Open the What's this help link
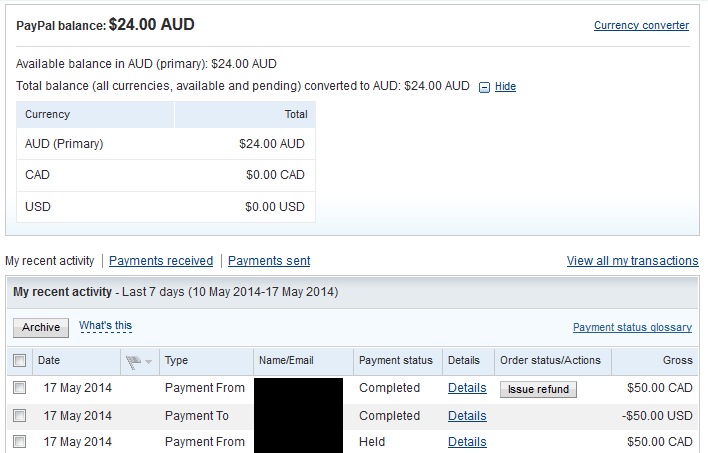The image size is (708, 453). point(106,326)
